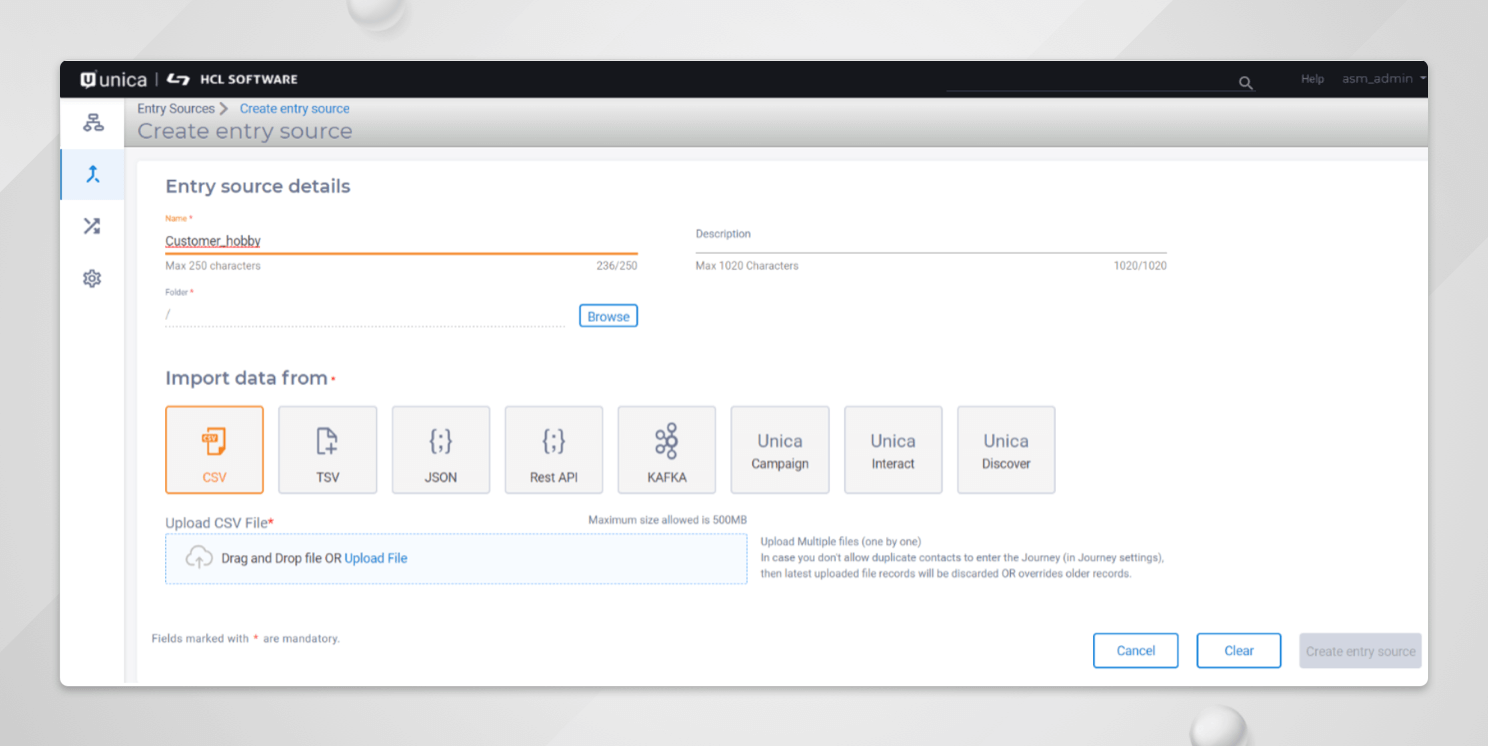Open the Data Definitions shuffle icon
The height and width of the screenshot is (746, 1488).
[x=92, y=226]
